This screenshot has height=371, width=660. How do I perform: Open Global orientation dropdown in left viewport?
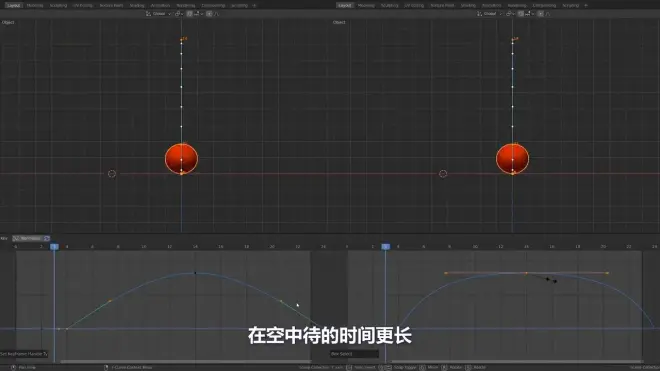tap(161, 14)
